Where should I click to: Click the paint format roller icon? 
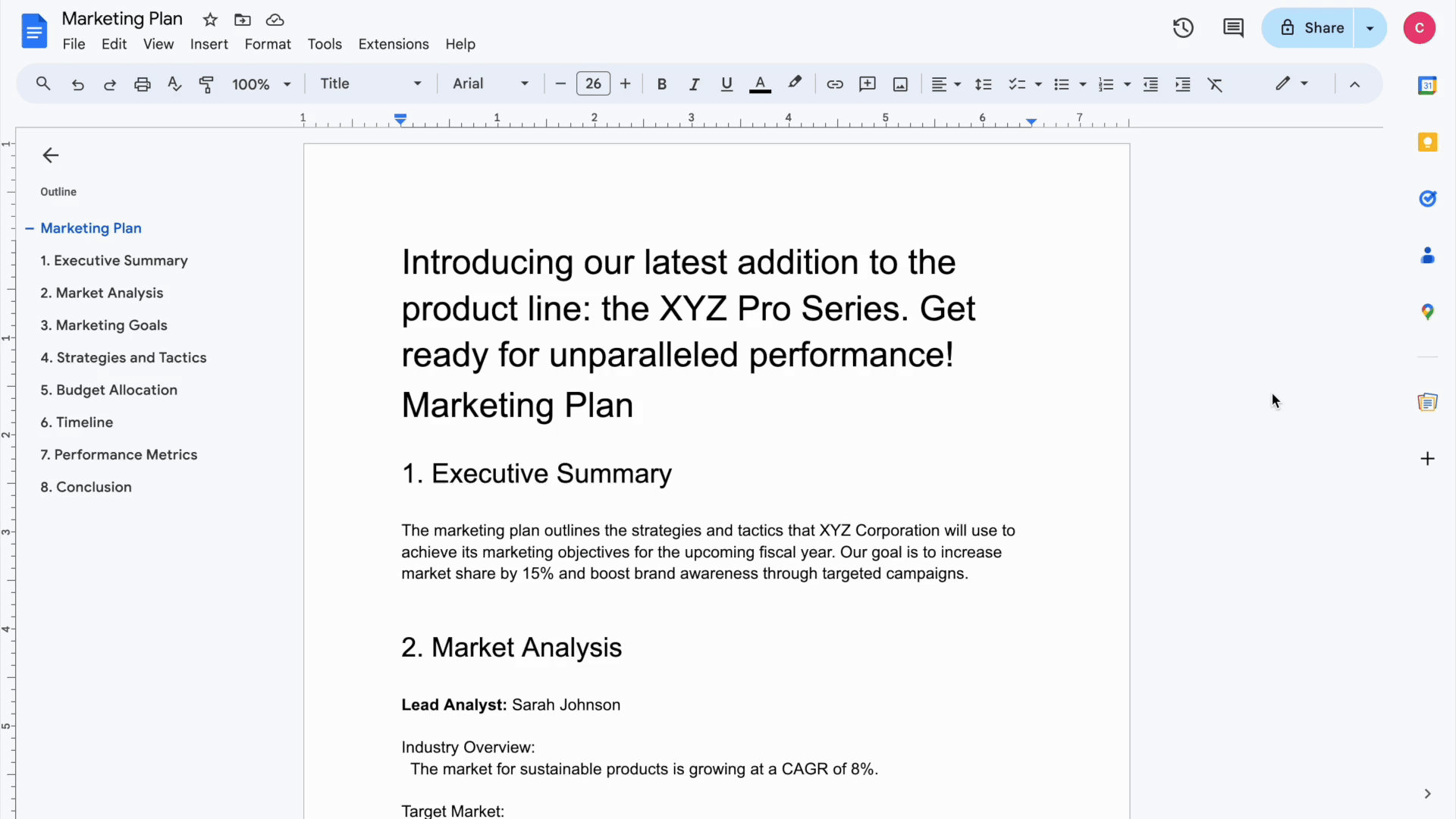[x=206, y=84]
